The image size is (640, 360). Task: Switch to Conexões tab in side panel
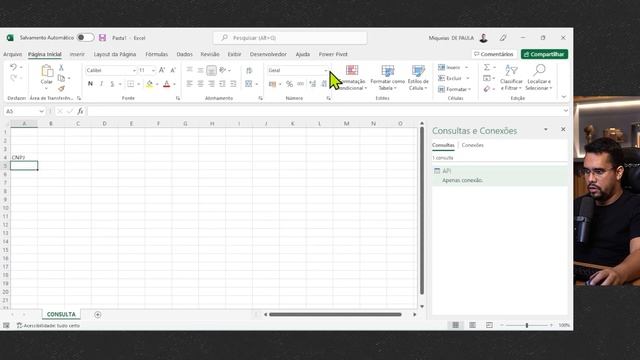tap(472, 145)
